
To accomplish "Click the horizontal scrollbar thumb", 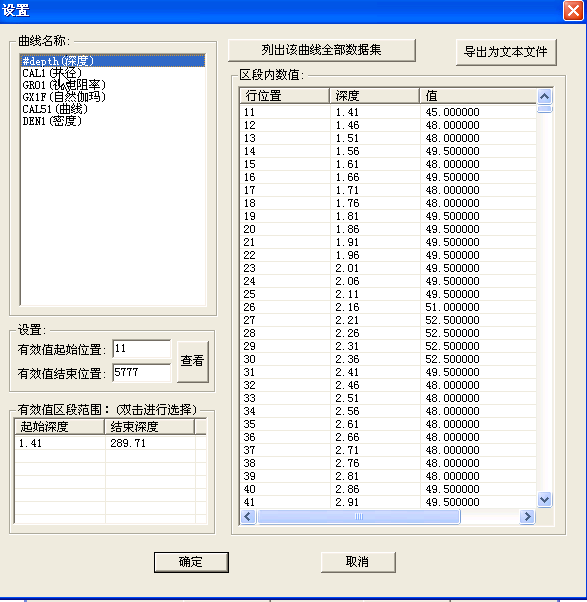I will pos(359,517).
